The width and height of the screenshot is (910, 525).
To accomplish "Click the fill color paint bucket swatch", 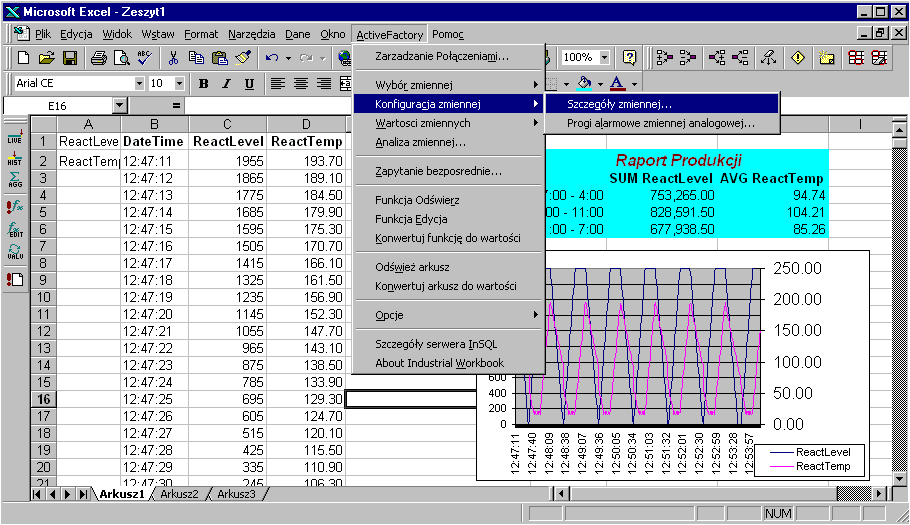I will coord(584,84).
